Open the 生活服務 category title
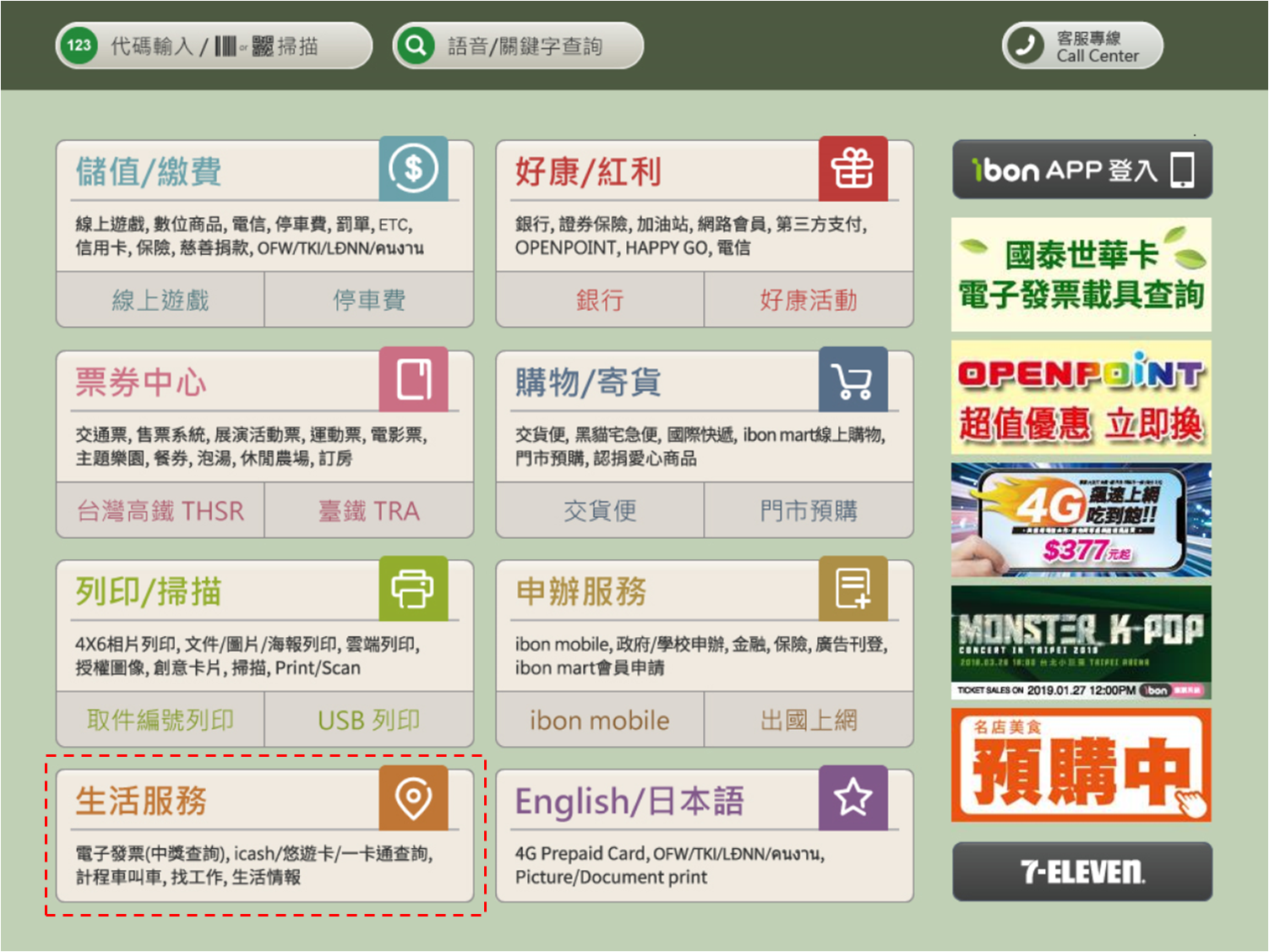 pyautogui.click(x=140, y=801)
